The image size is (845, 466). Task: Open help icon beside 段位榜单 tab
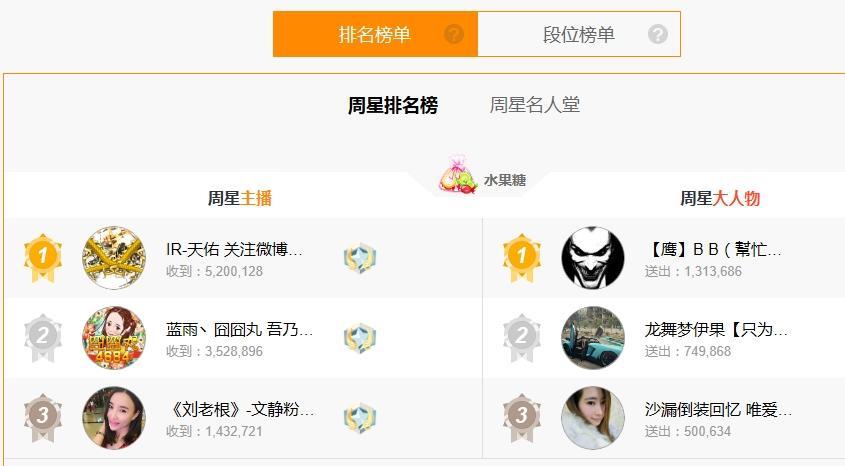[657, 34]
